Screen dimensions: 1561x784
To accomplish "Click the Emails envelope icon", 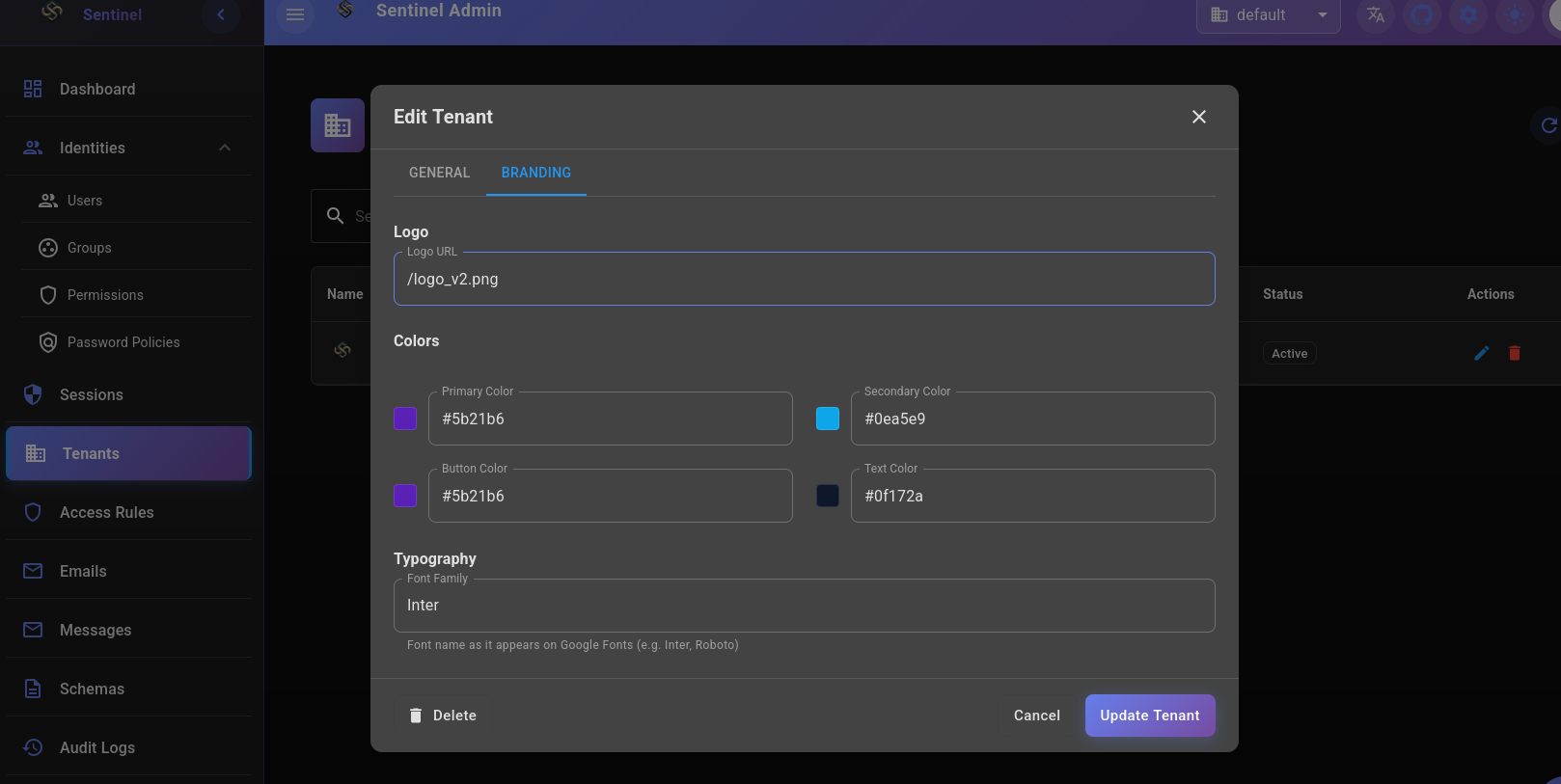I will click(x=33, y=571).
